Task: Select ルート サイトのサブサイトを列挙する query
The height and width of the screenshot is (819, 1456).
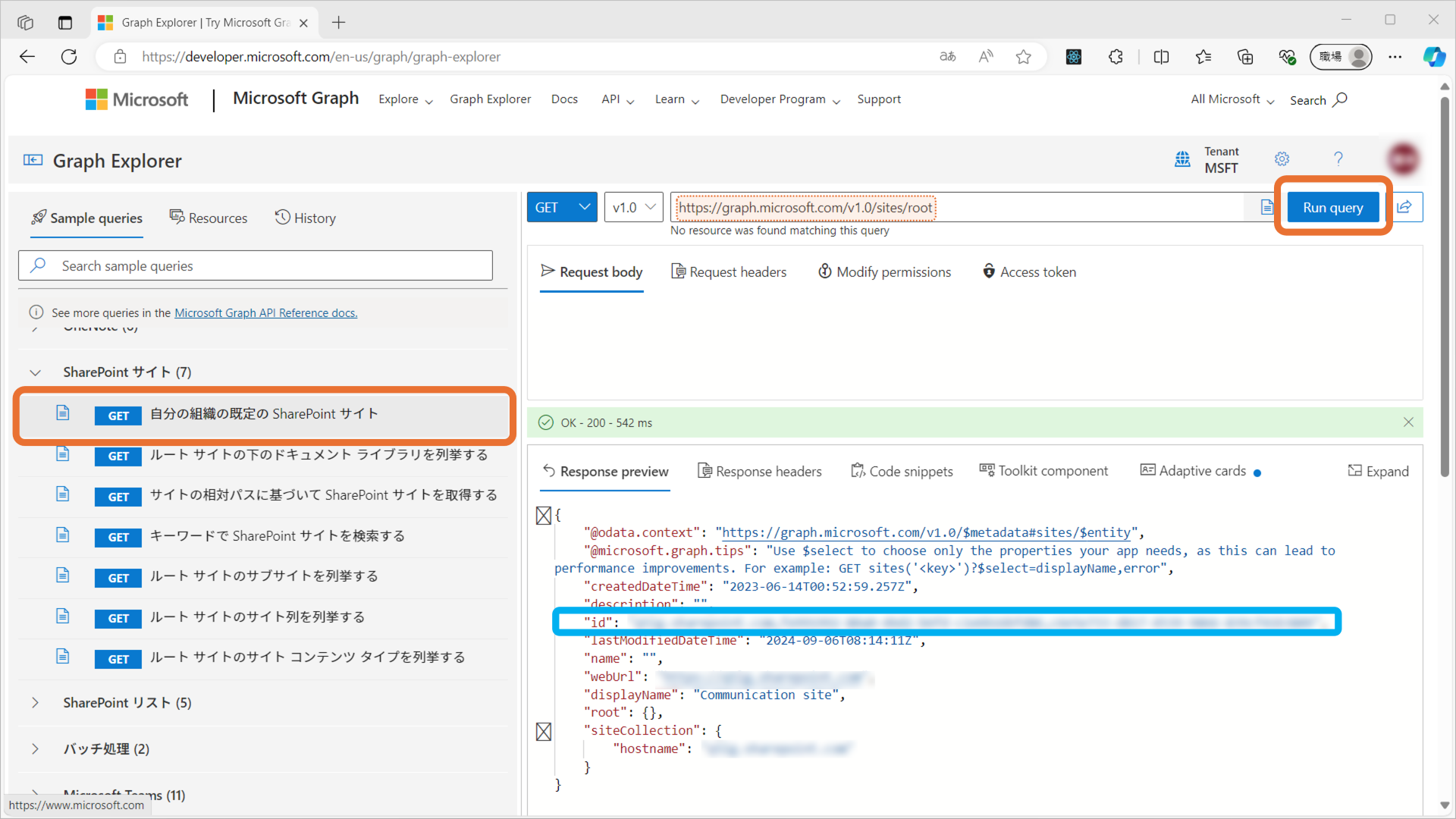Action: (x=264, y=576)
